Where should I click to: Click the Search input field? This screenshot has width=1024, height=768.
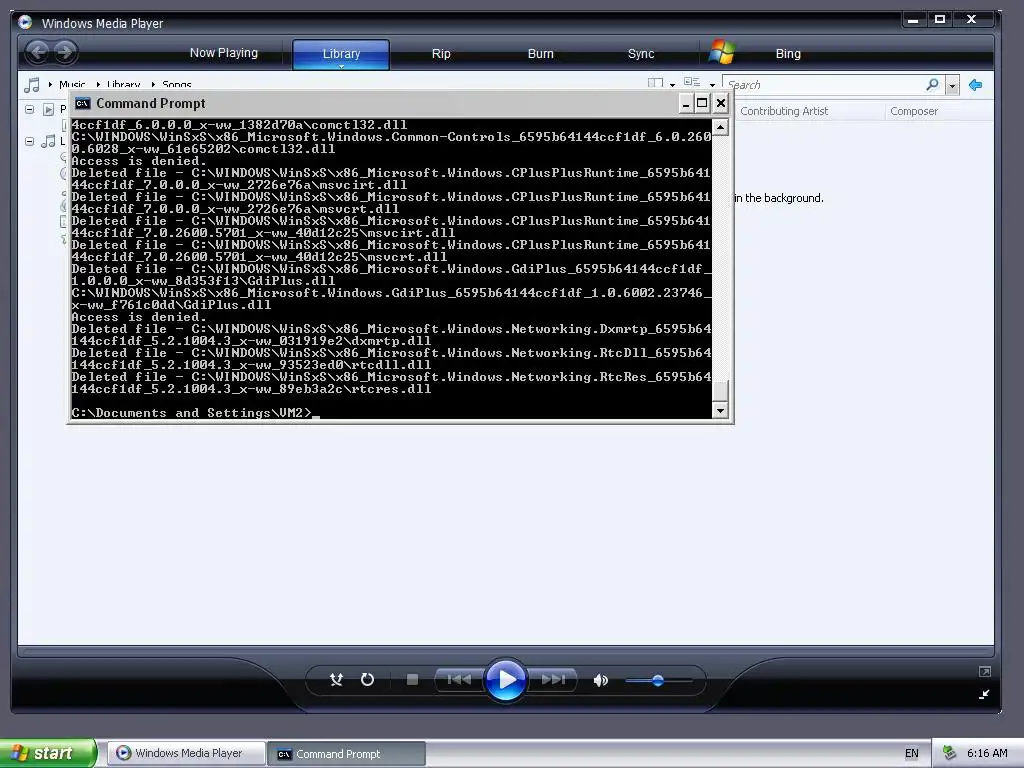coord(824,85)
